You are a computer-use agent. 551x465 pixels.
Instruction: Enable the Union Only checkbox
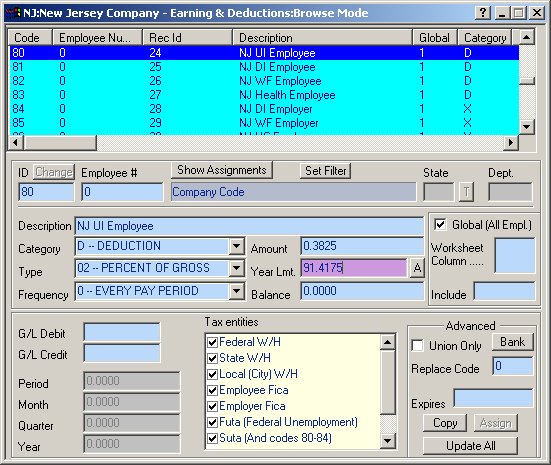click(417, 345)
